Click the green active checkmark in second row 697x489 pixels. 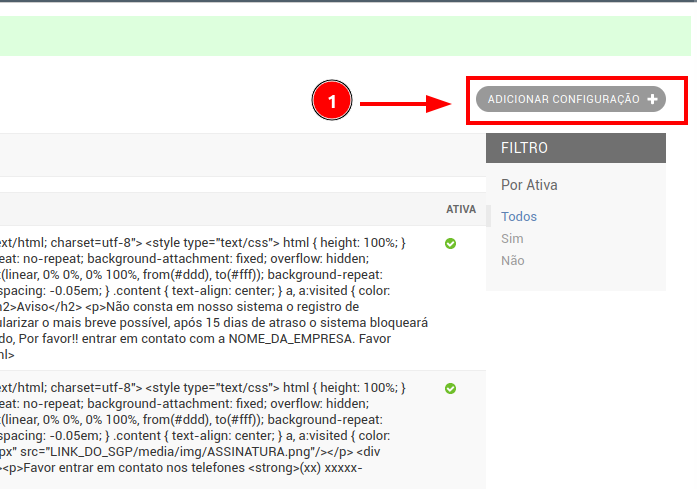pos(450,388)
